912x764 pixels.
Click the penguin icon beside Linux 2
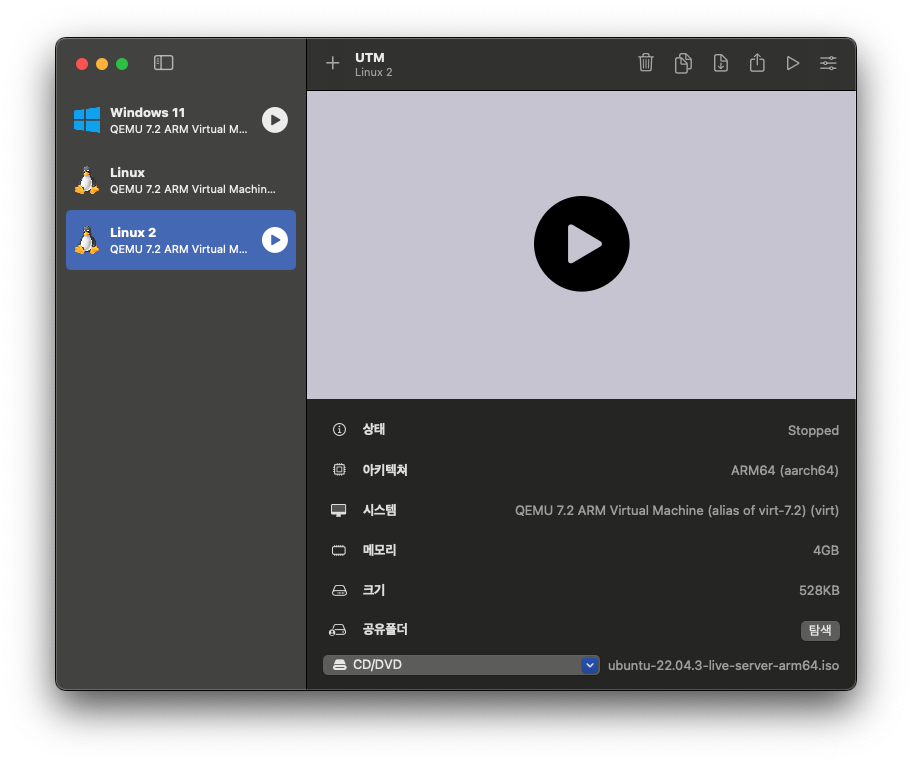[x=87, y=240]
